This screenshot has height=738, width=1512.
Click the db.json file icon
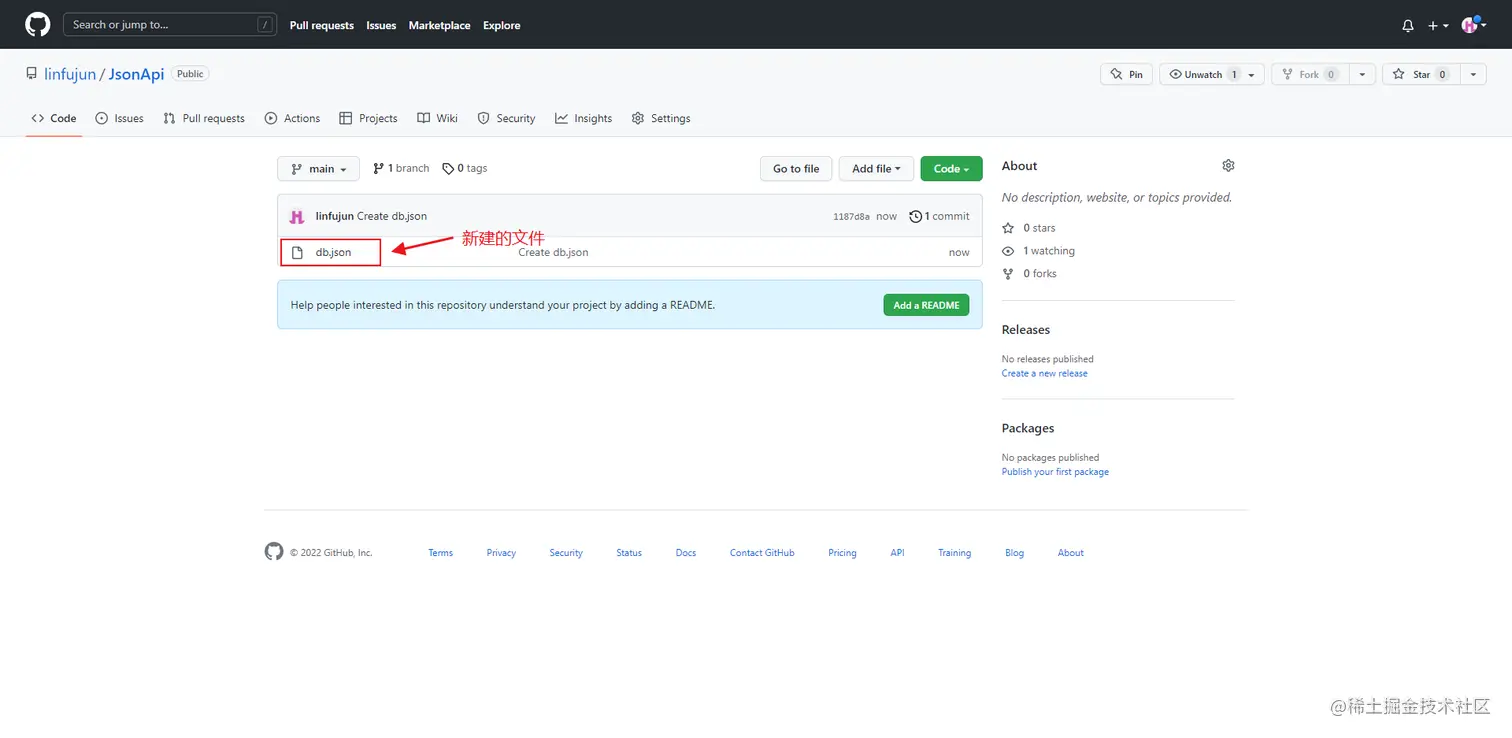(298, 252)
